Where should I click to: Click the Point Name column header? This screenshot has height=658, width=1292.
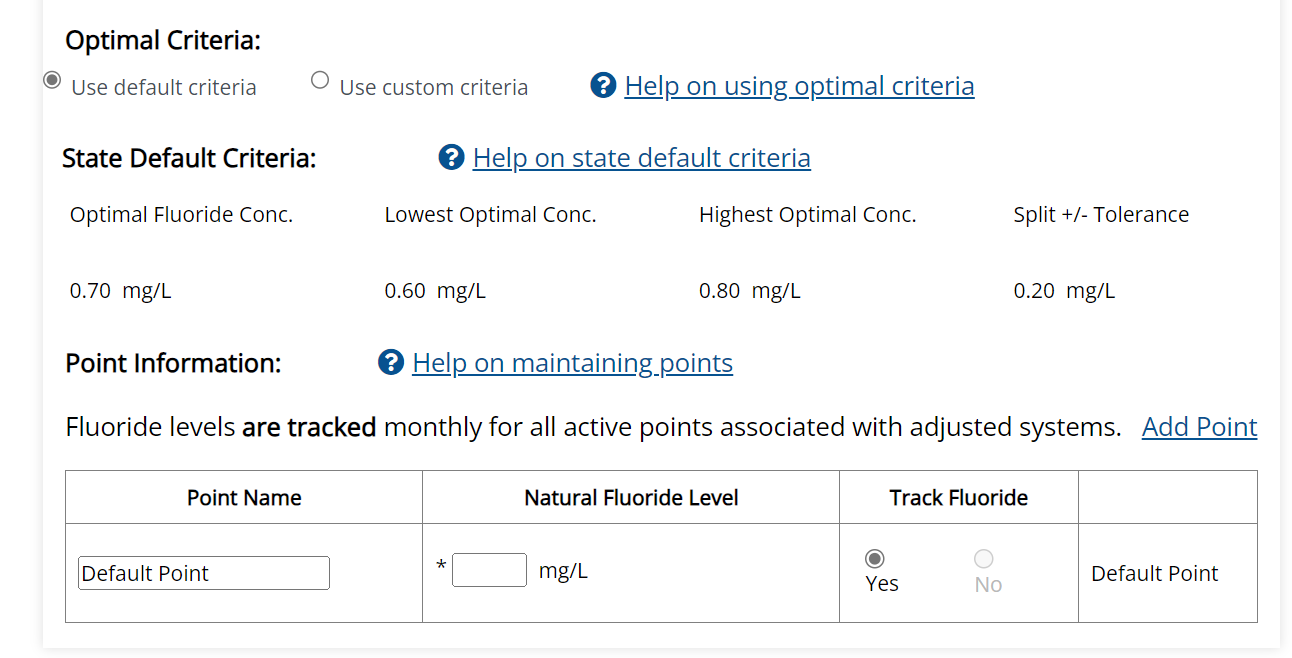click(x=244, y=497)
